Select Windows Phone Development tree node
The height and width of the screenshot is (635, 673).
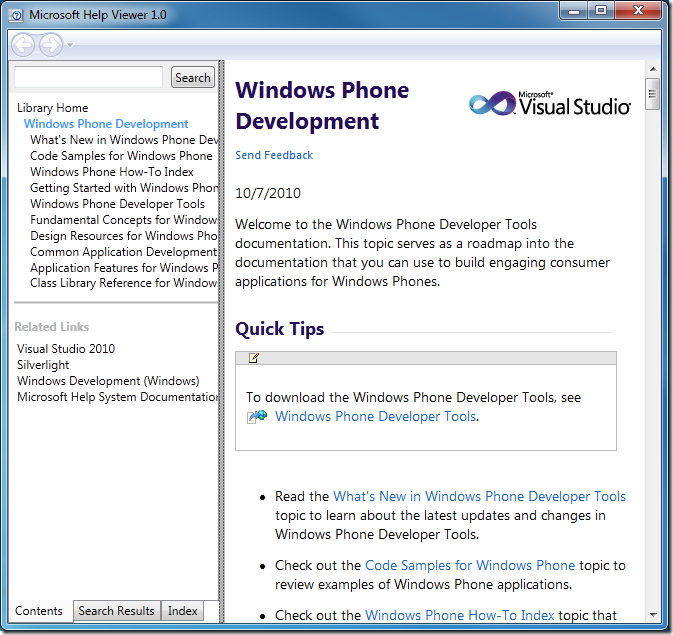point(106,124)
